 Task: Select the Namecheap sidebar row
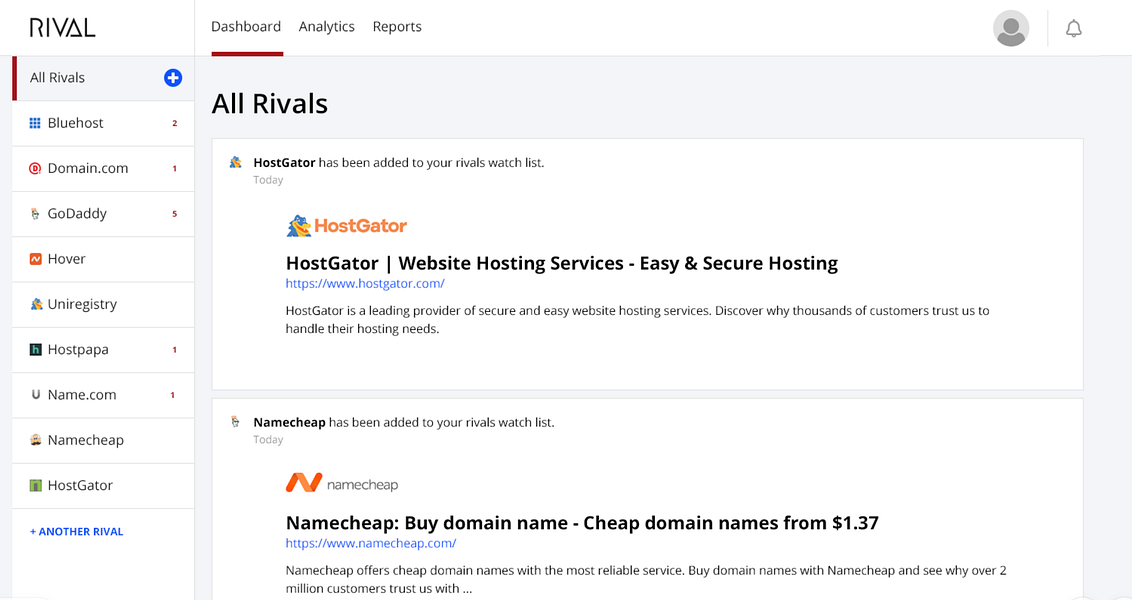point(103,440)
